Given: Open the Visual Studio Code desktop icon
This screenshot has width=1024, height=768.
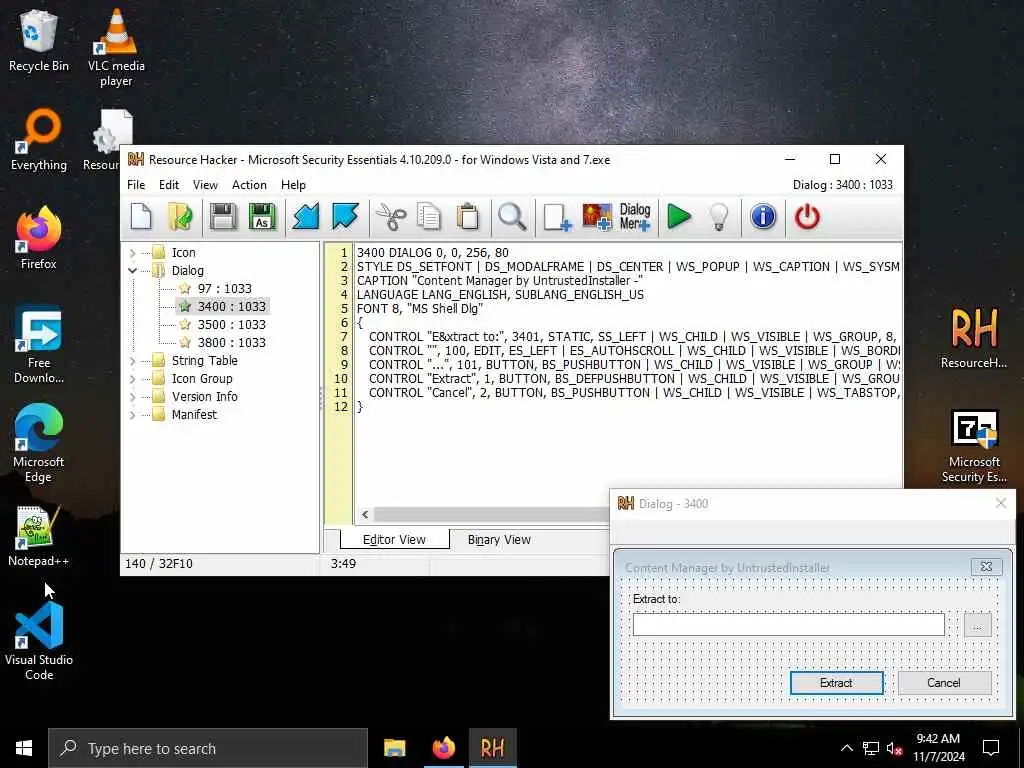Looking at the screenshot, I should pos(39,641).
